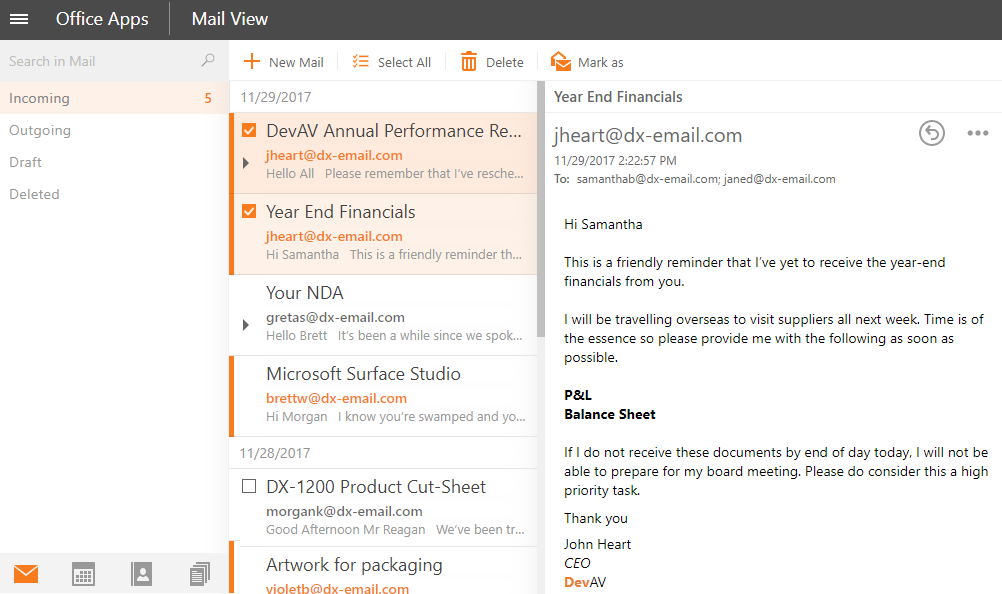This screenshot has height=594, width=1002.
Task: Select the Outgoing folder
Action: (40, 130)
